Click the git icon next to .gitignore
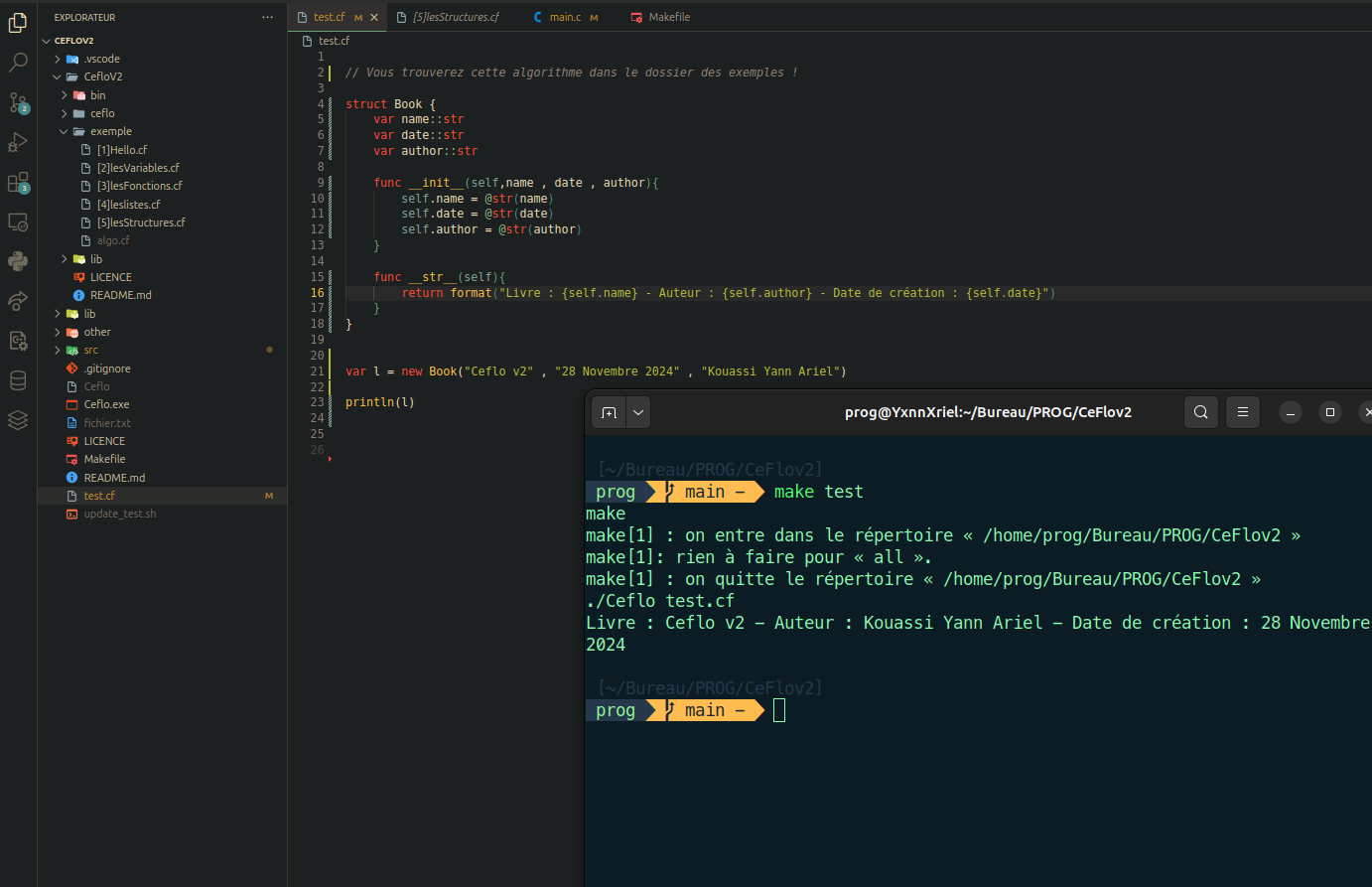 click(x=72, y=369)
